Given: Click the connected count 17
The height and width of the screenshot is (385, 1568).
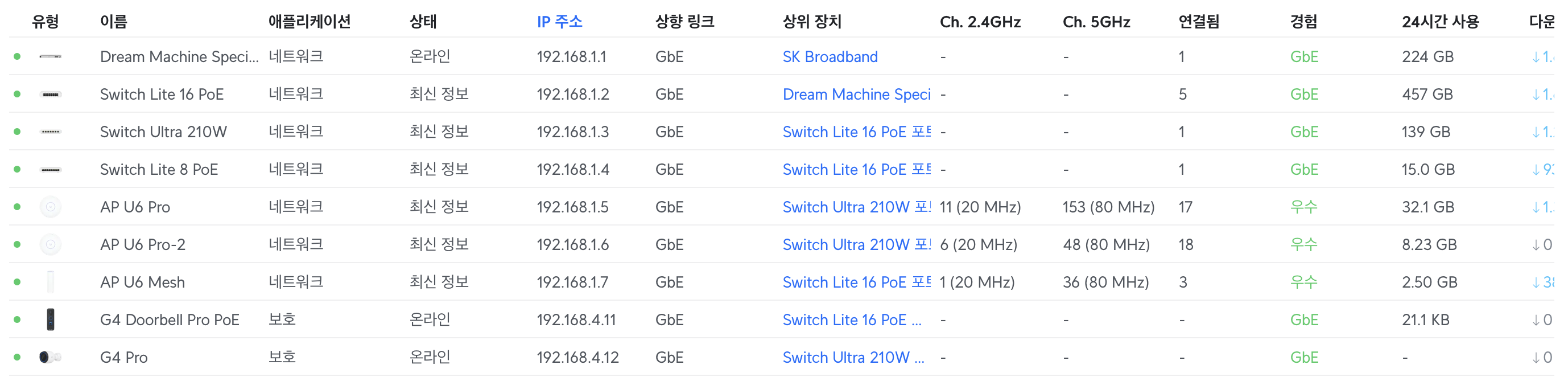Looking at the screenshot, I should point(1185,207).
